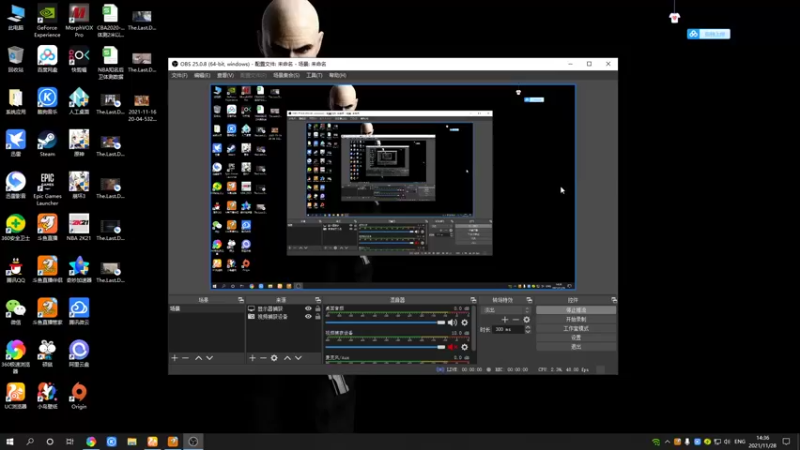Open source properties with the gear icon
The width and height of the screenshot is (800, 450).
[274, 358]
